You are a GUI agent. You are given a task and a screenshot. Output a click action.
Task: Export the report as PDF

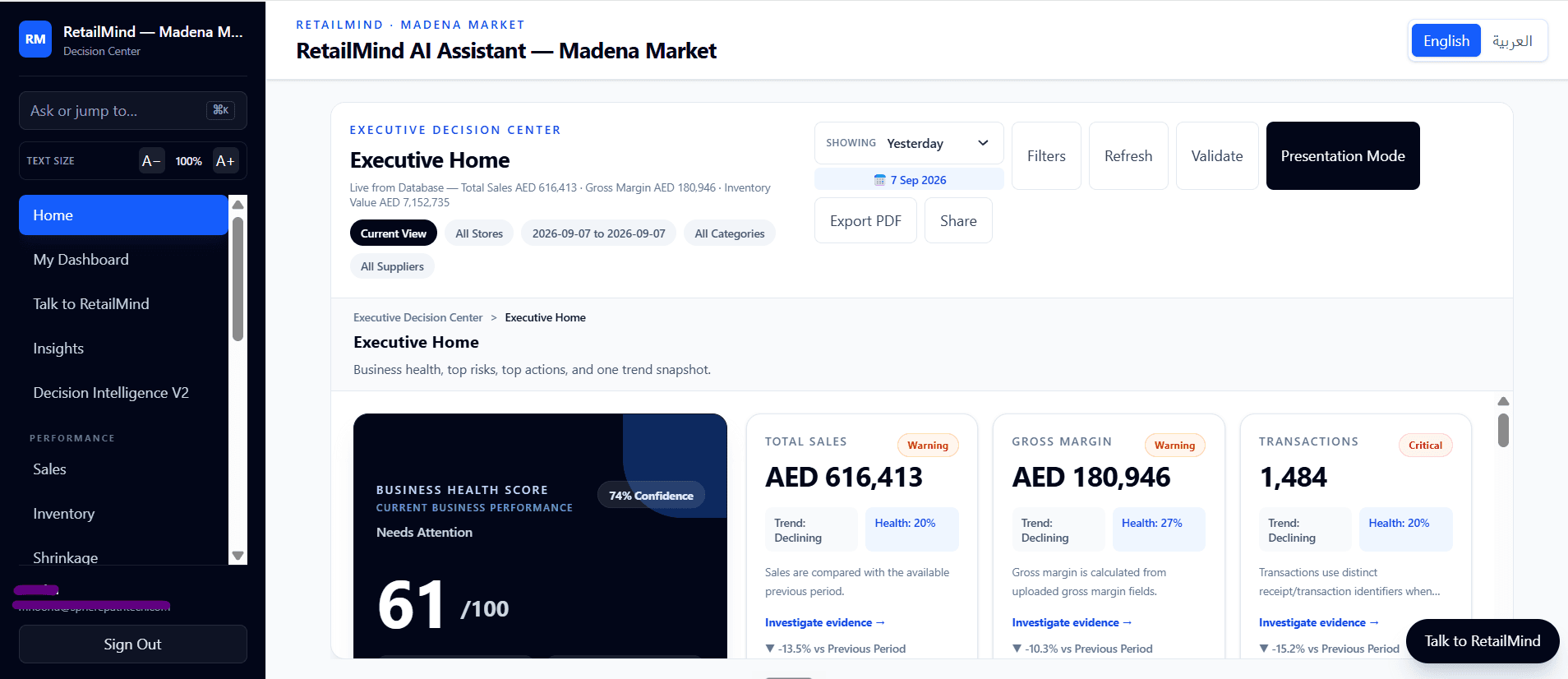(x=865, y=221)
